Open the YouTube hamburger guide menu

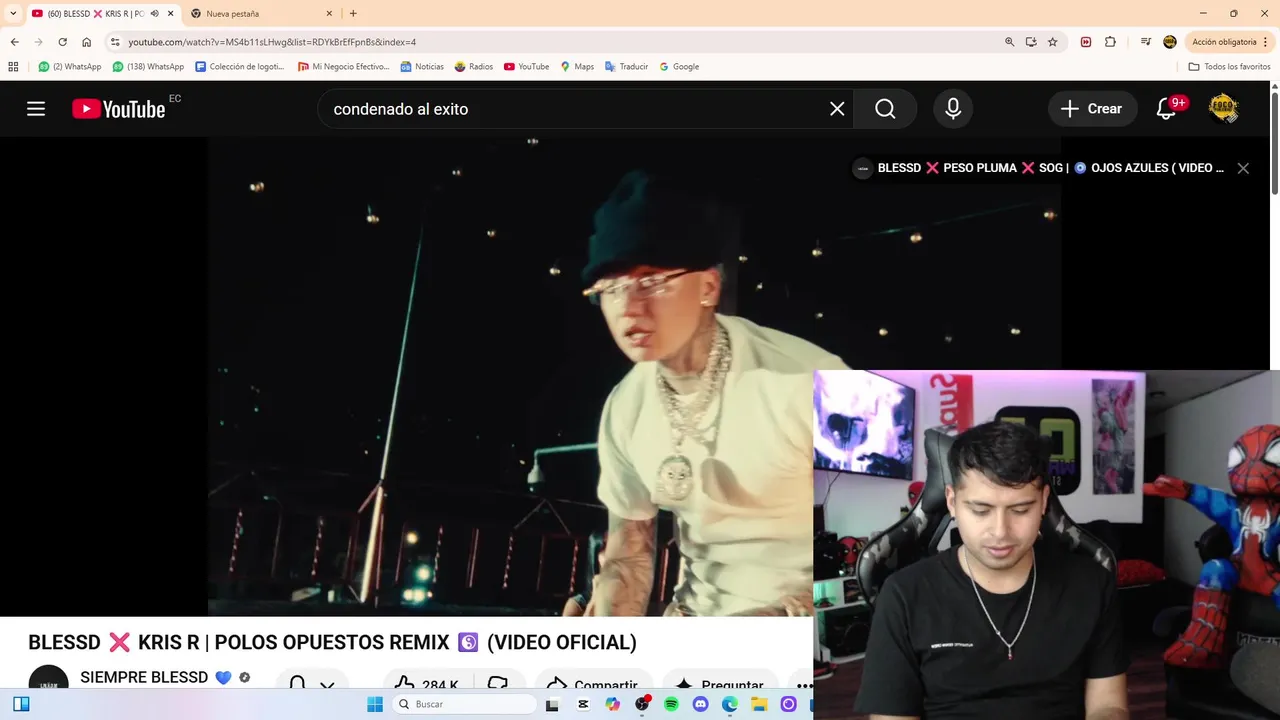[36, 109]
